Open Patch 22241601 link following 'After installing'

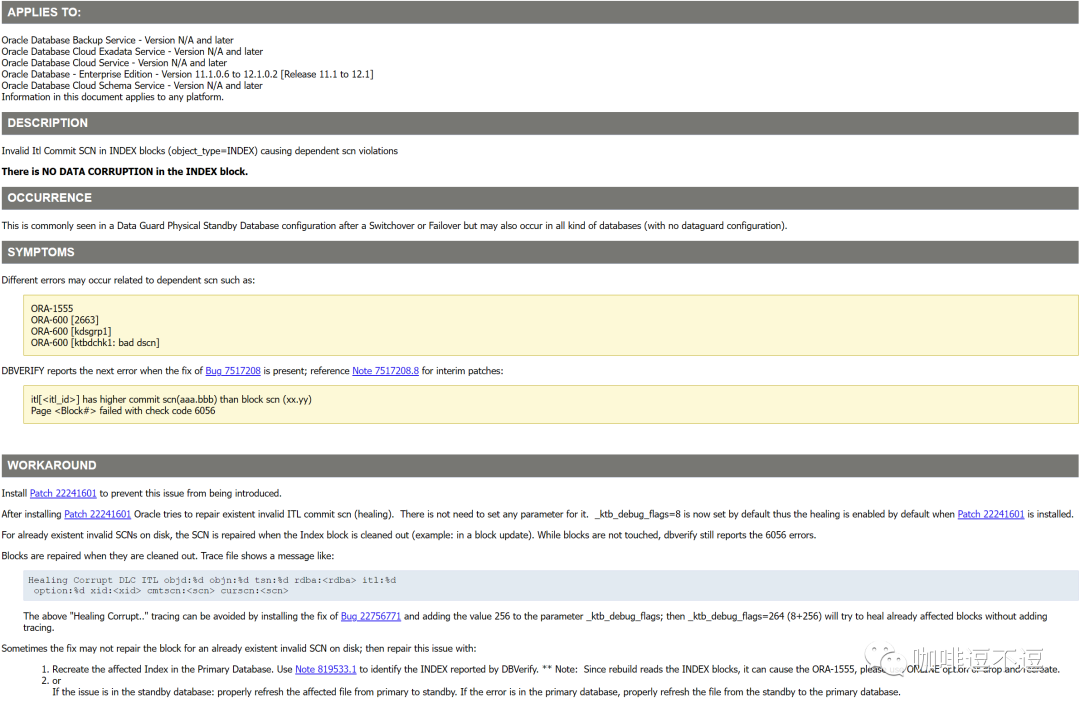click(97, 514)
